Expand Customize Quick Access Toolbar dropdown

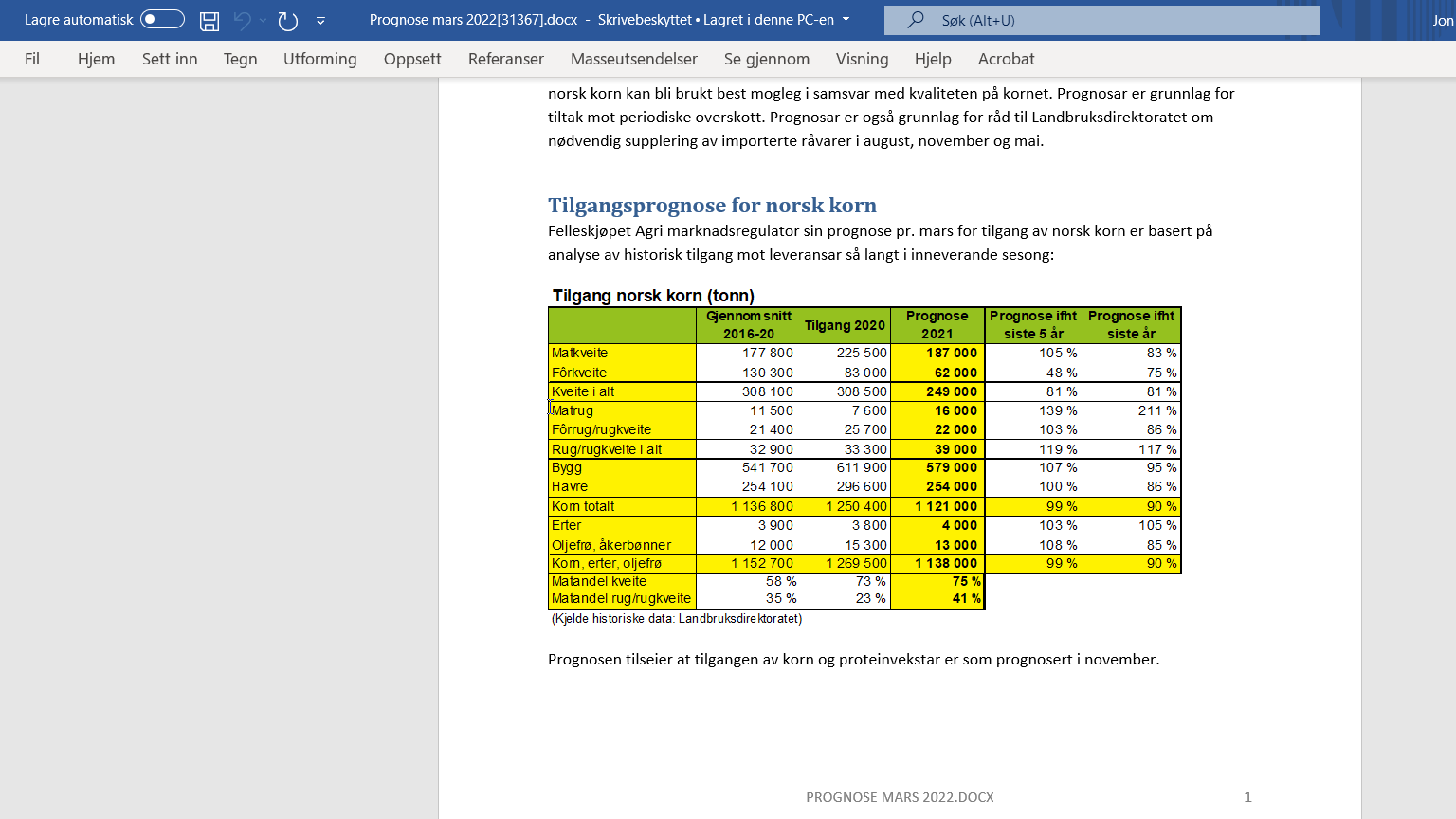(320, 21)
